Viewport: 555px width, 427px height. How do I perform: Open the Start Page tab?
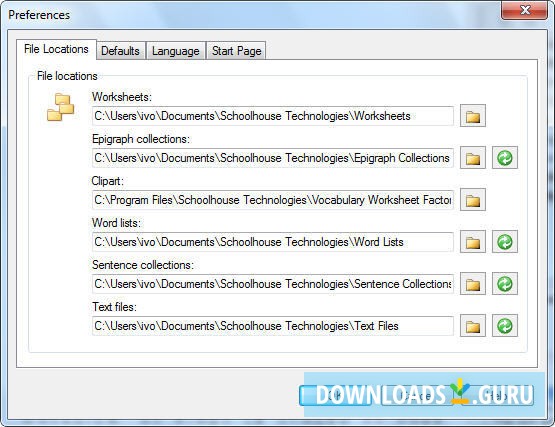pos(236,51)
